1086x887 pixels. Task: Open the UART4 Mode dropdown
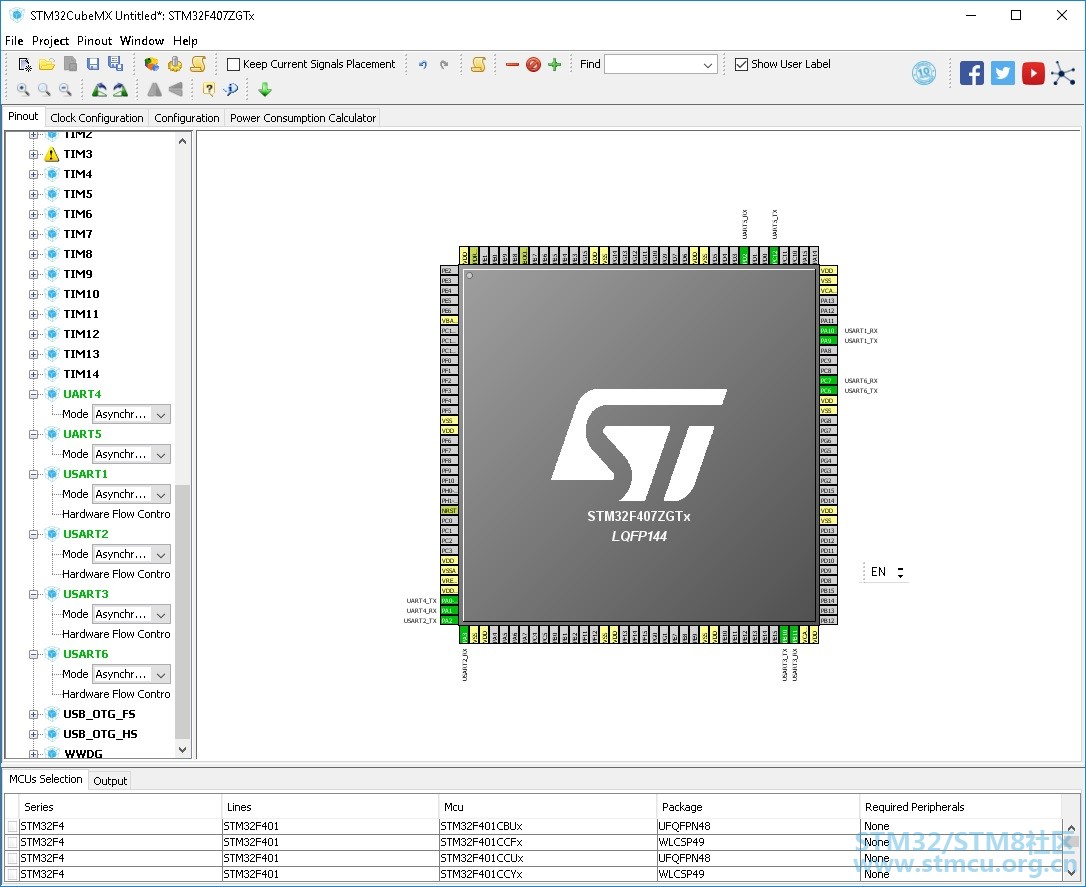(161, 415)
